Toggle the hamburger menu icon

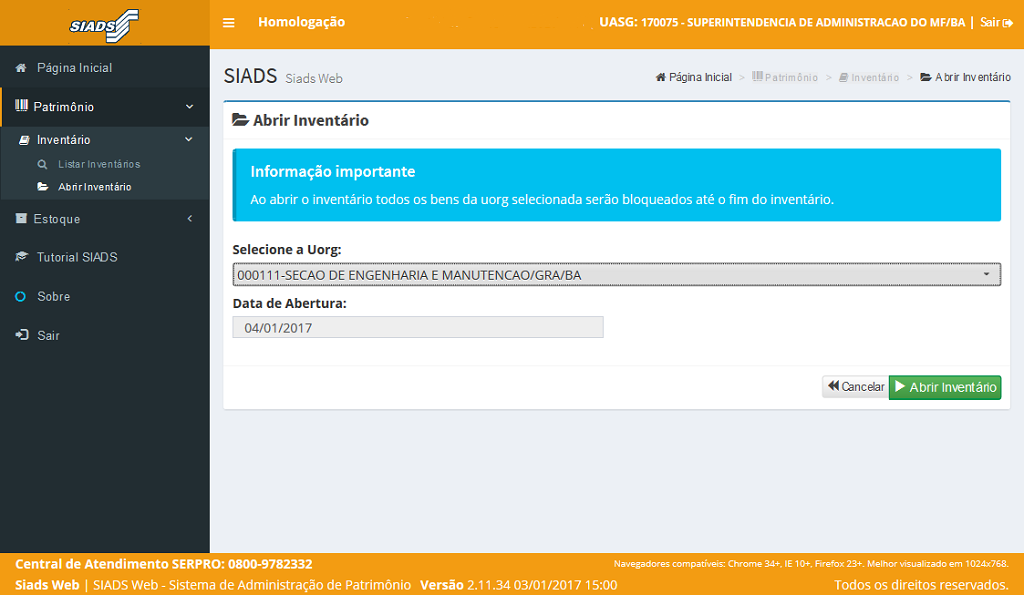229,23
